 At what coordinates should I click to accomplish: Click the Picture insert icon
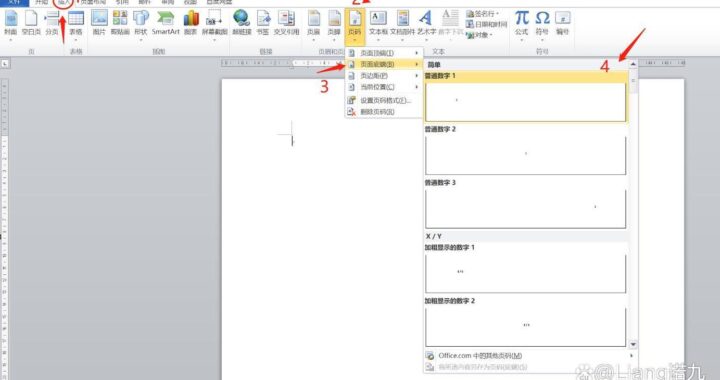pos(99,23)
